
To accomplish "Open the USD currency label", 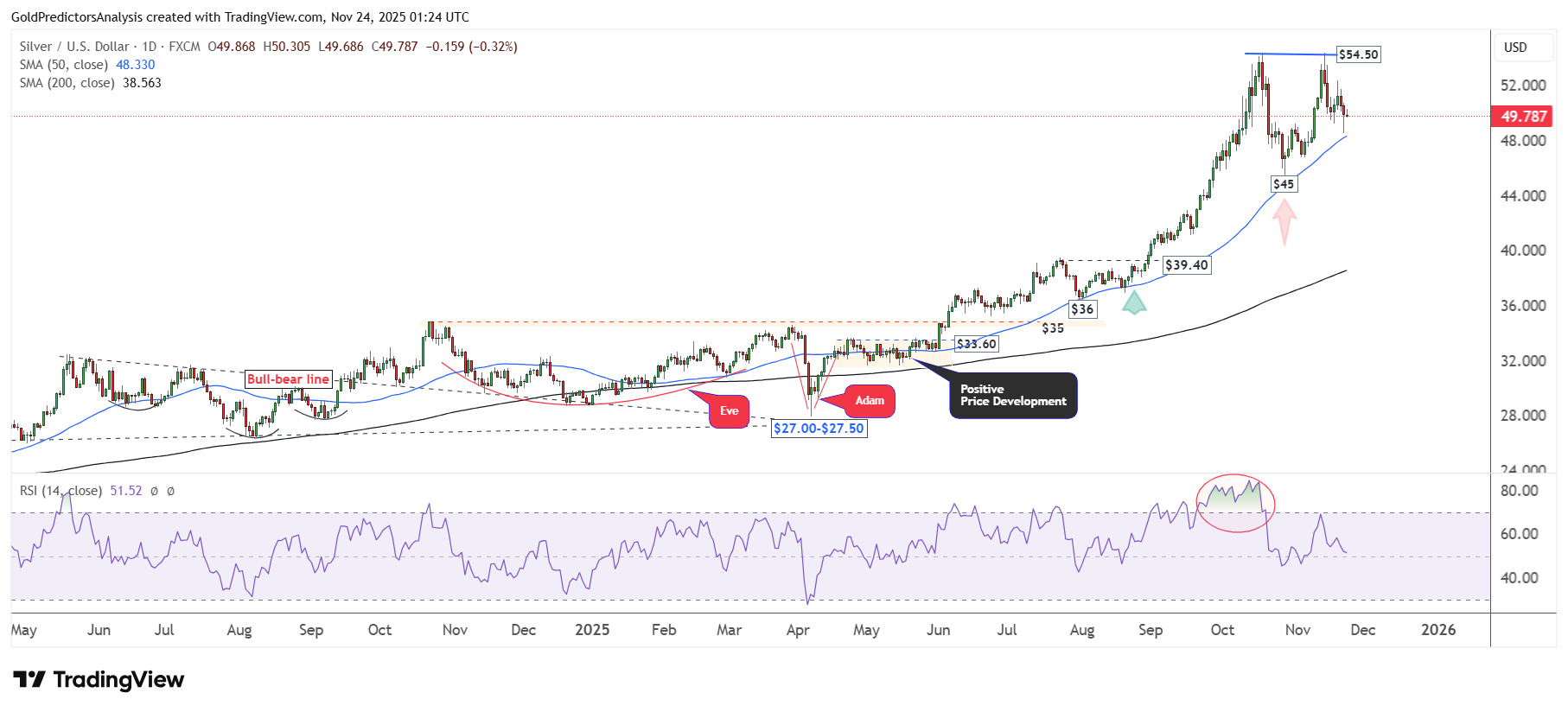I will [1515, 48].
